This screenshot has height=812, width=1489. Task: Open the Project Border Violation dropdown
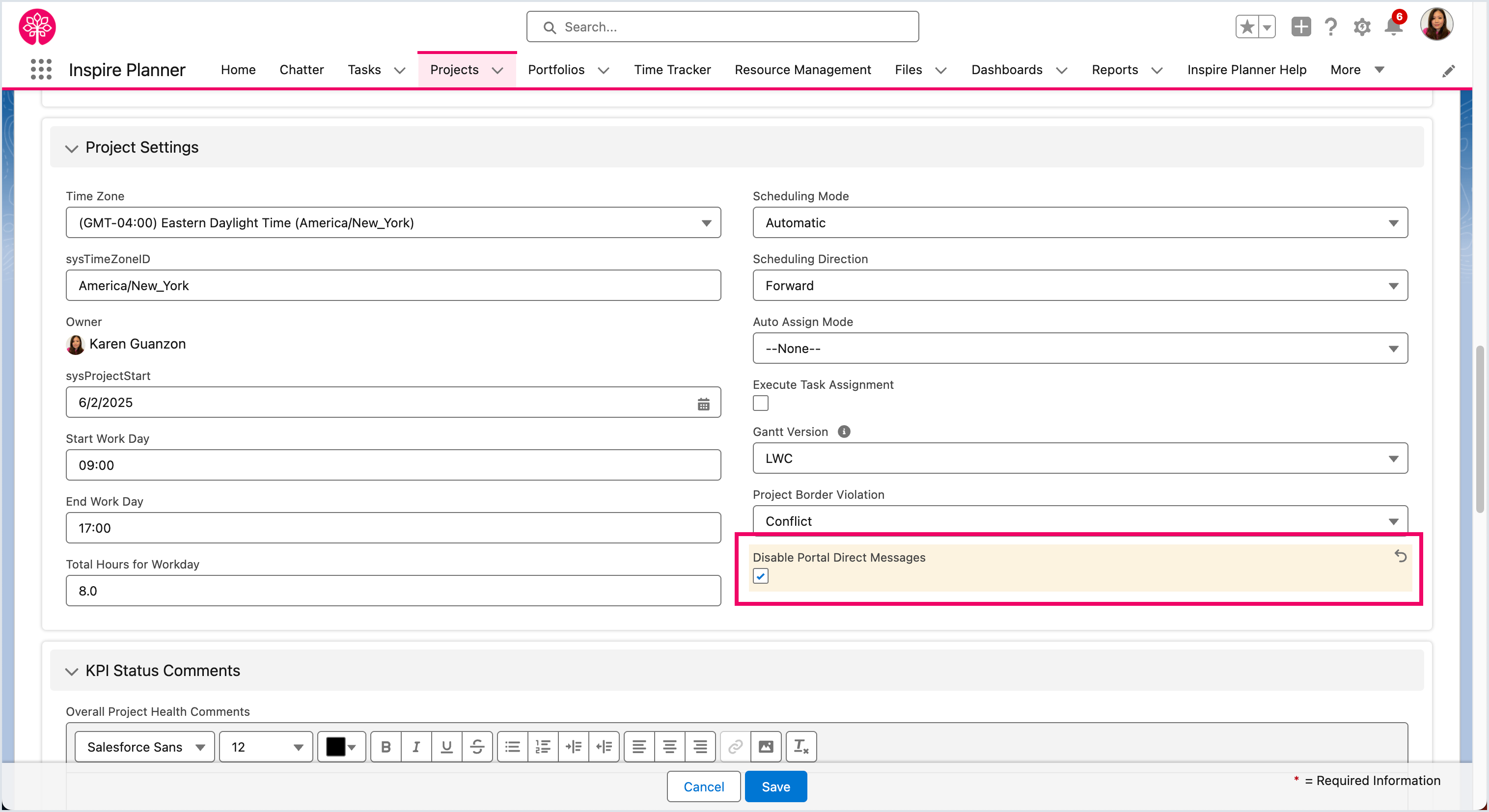[x=1080, y=519]
